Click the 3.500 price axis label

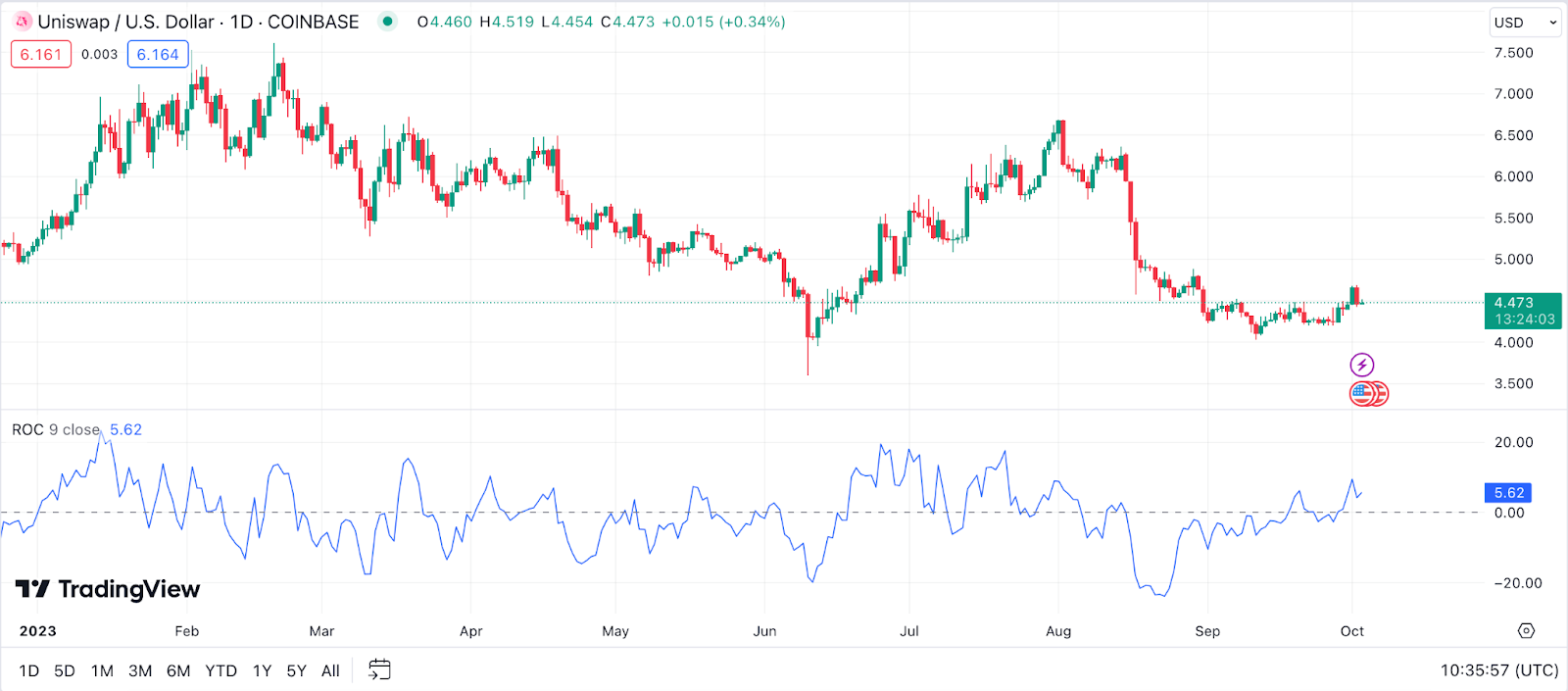pyautogui.click(x=1513, y=383)
